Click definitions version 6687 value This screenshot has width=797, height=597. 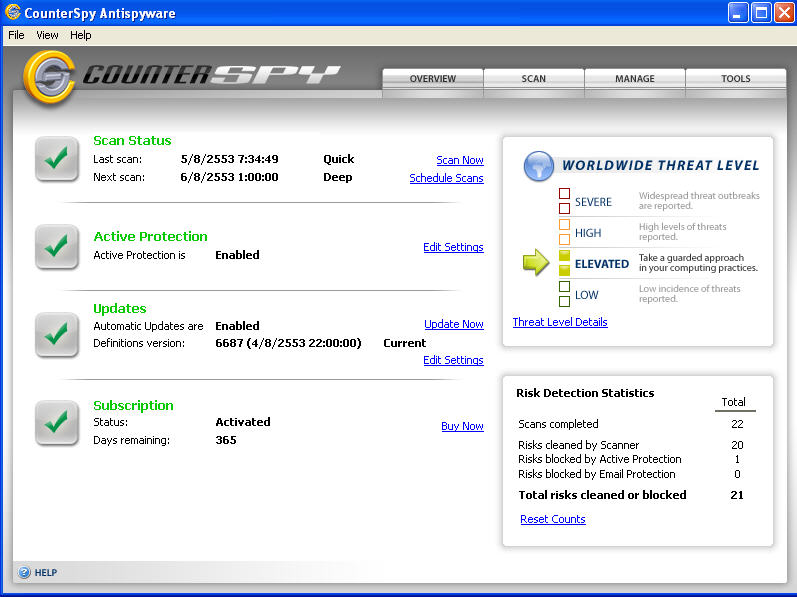click(x=288, y=343)
